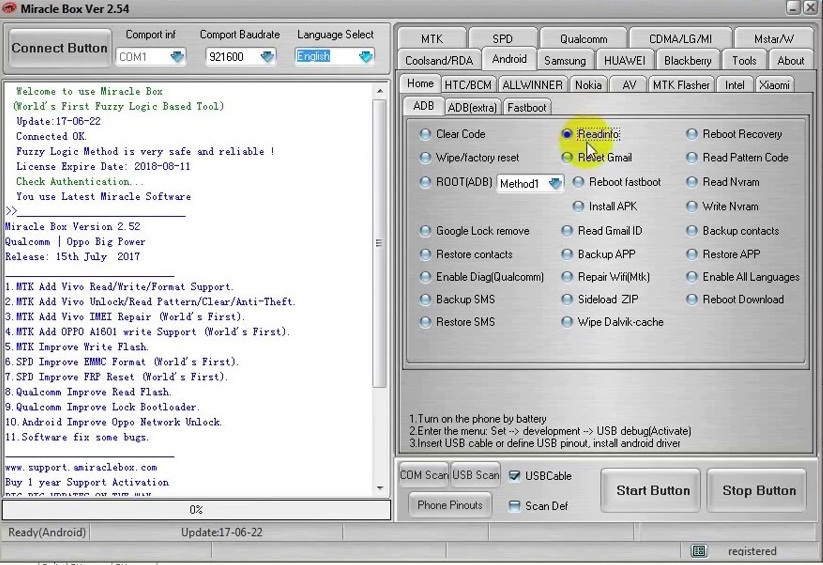This screenshot has height=565, width=823.
Task: Click the Miracle Box logo icon in title bar
Action: [x=9, y=8]
